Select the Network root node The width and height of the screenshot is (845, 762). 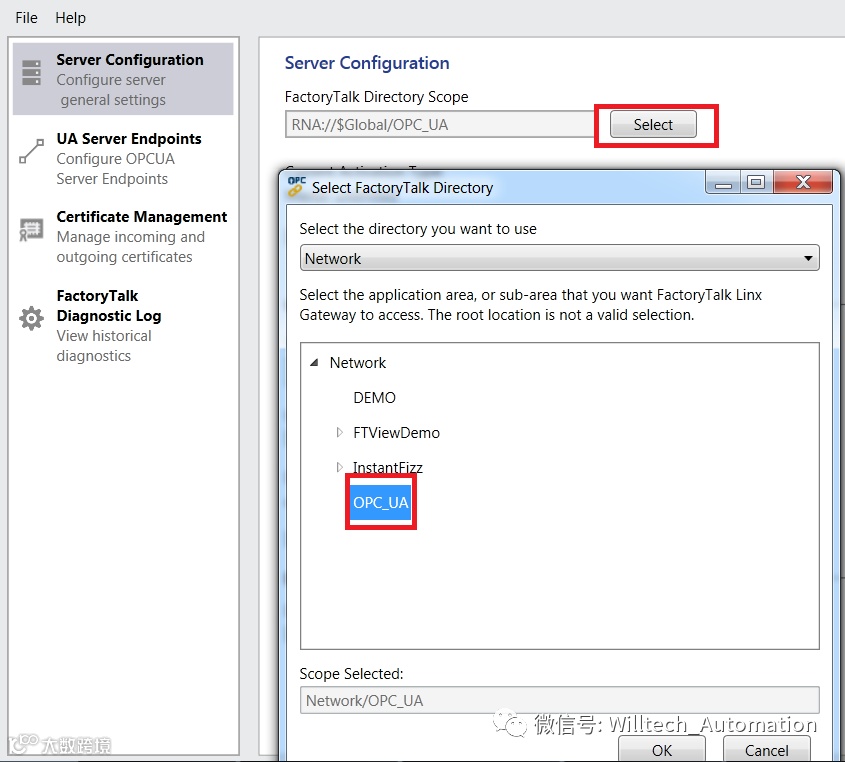click(358, 363)
